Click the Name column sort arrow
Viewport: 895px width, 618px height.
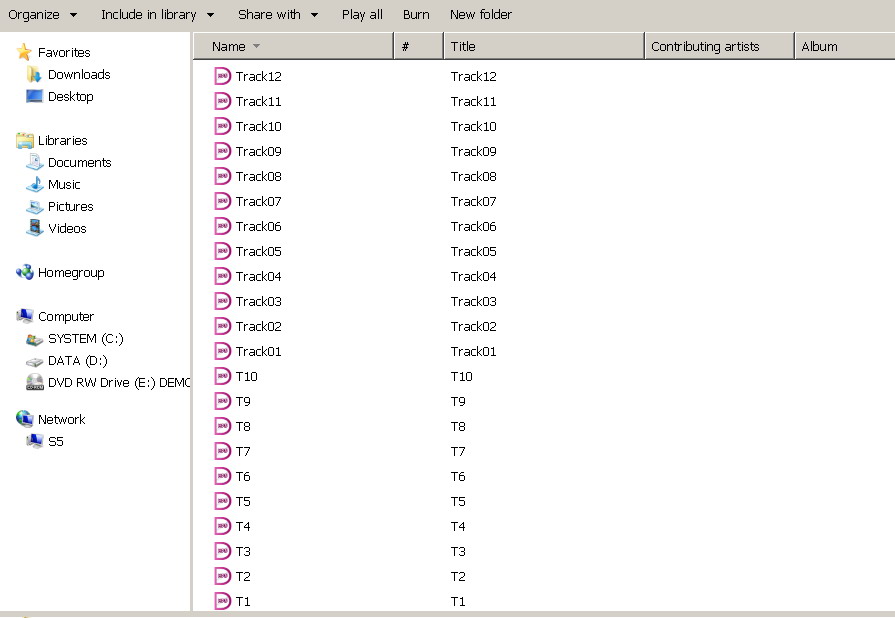257,47
